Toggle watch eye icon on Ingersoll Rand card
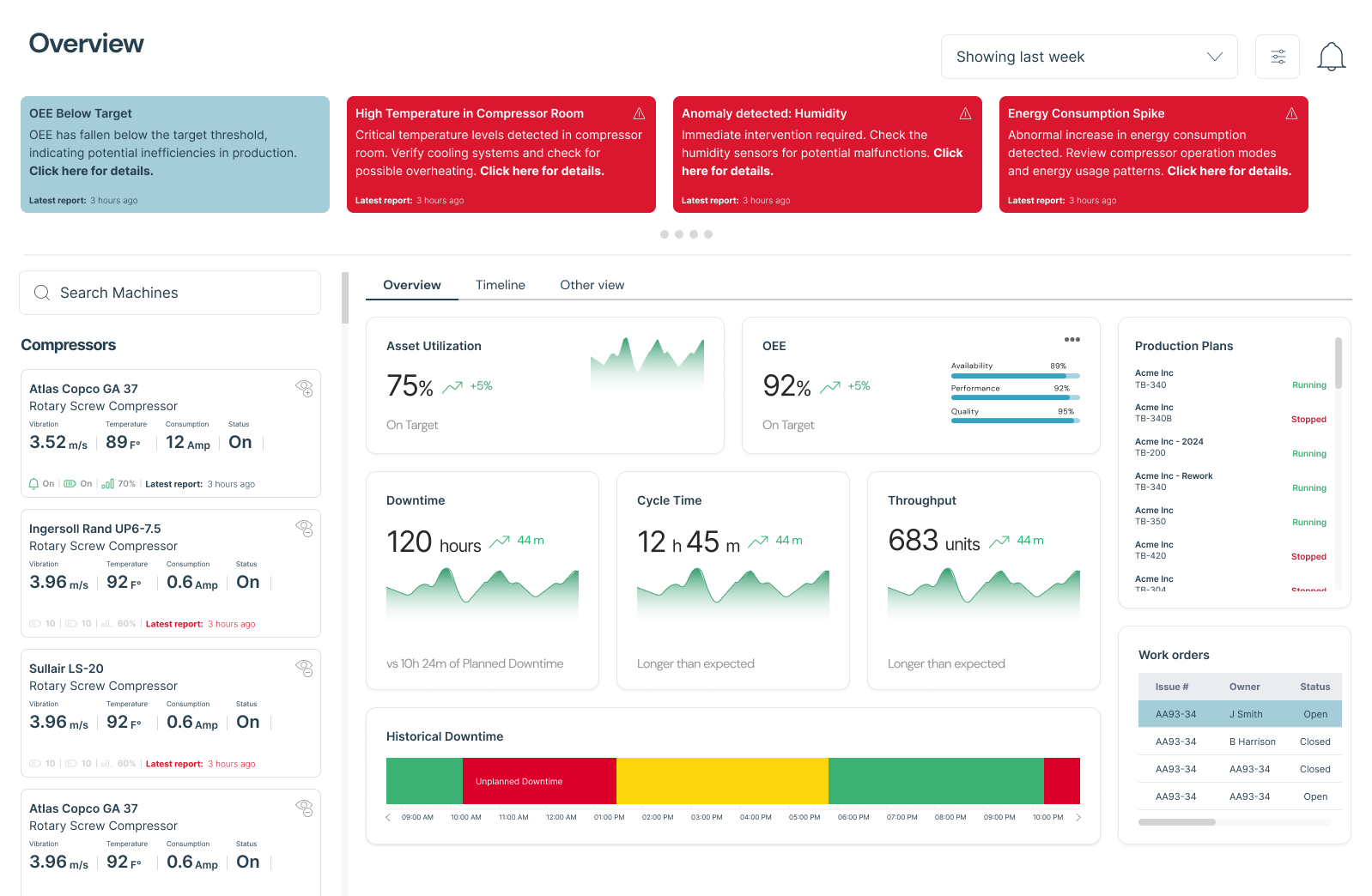 304,528
